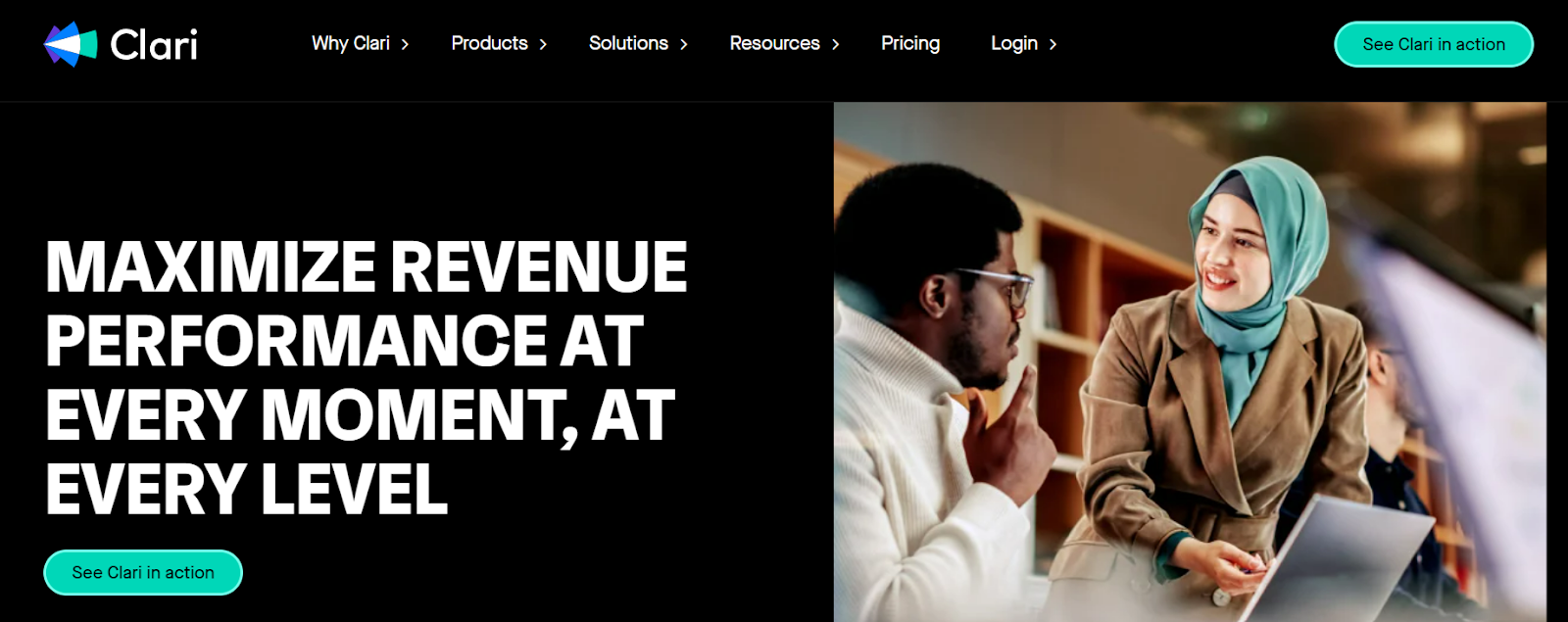Screen dimensions: 1568x622
Task: Click the Clari colorful logo icon
Action: click(x=71, y=44)
